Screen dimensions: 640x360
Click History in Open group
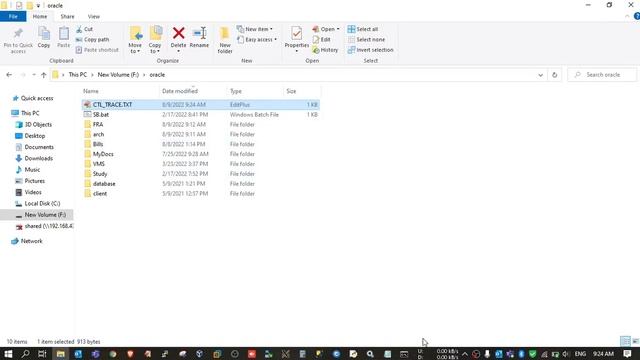pos(325,50)
